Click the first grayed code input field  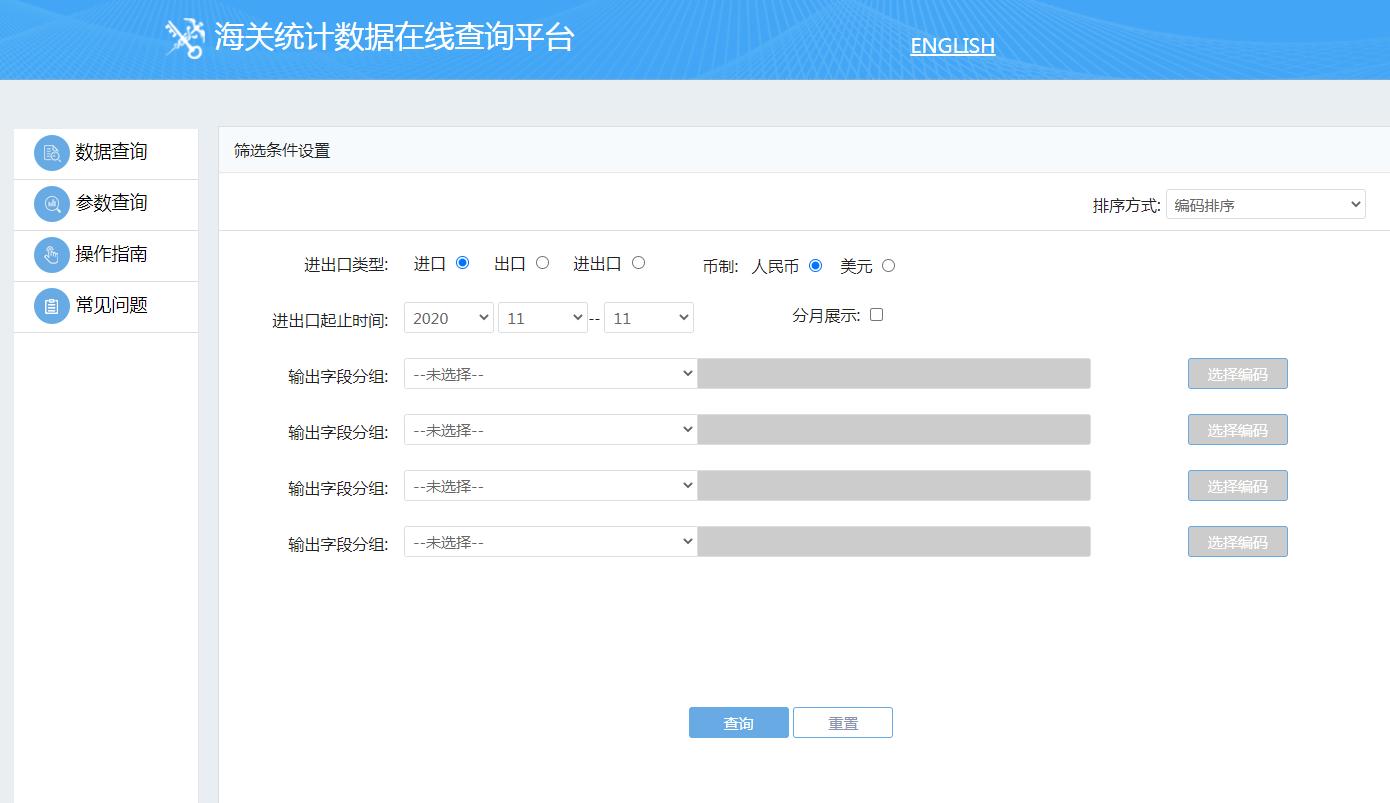tap(895, 372)
